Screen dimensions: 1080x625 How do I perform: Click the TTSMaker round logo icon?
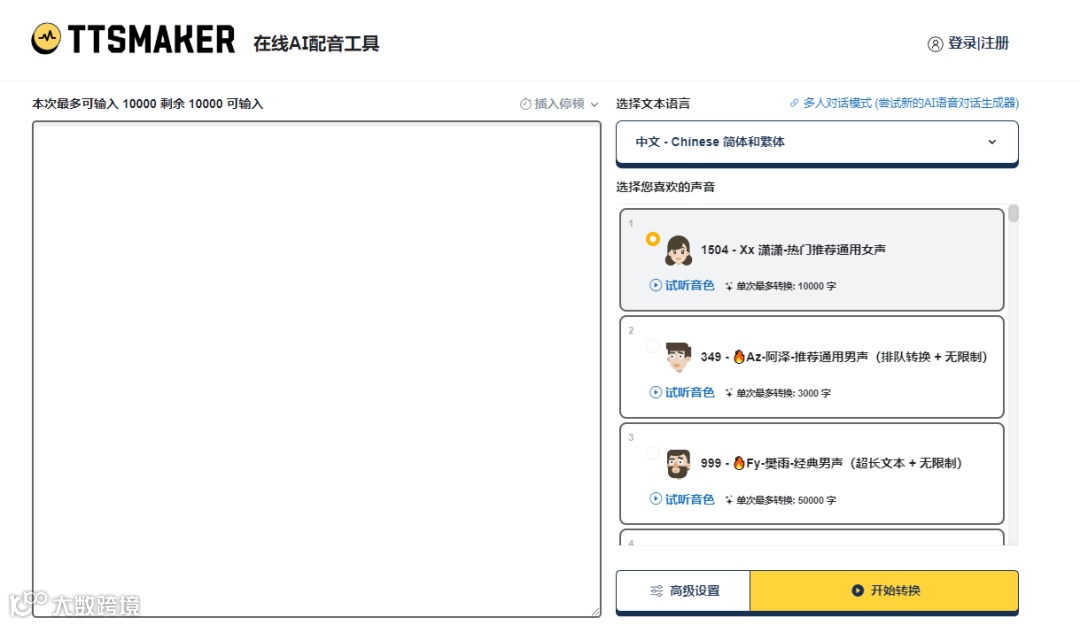46,39
